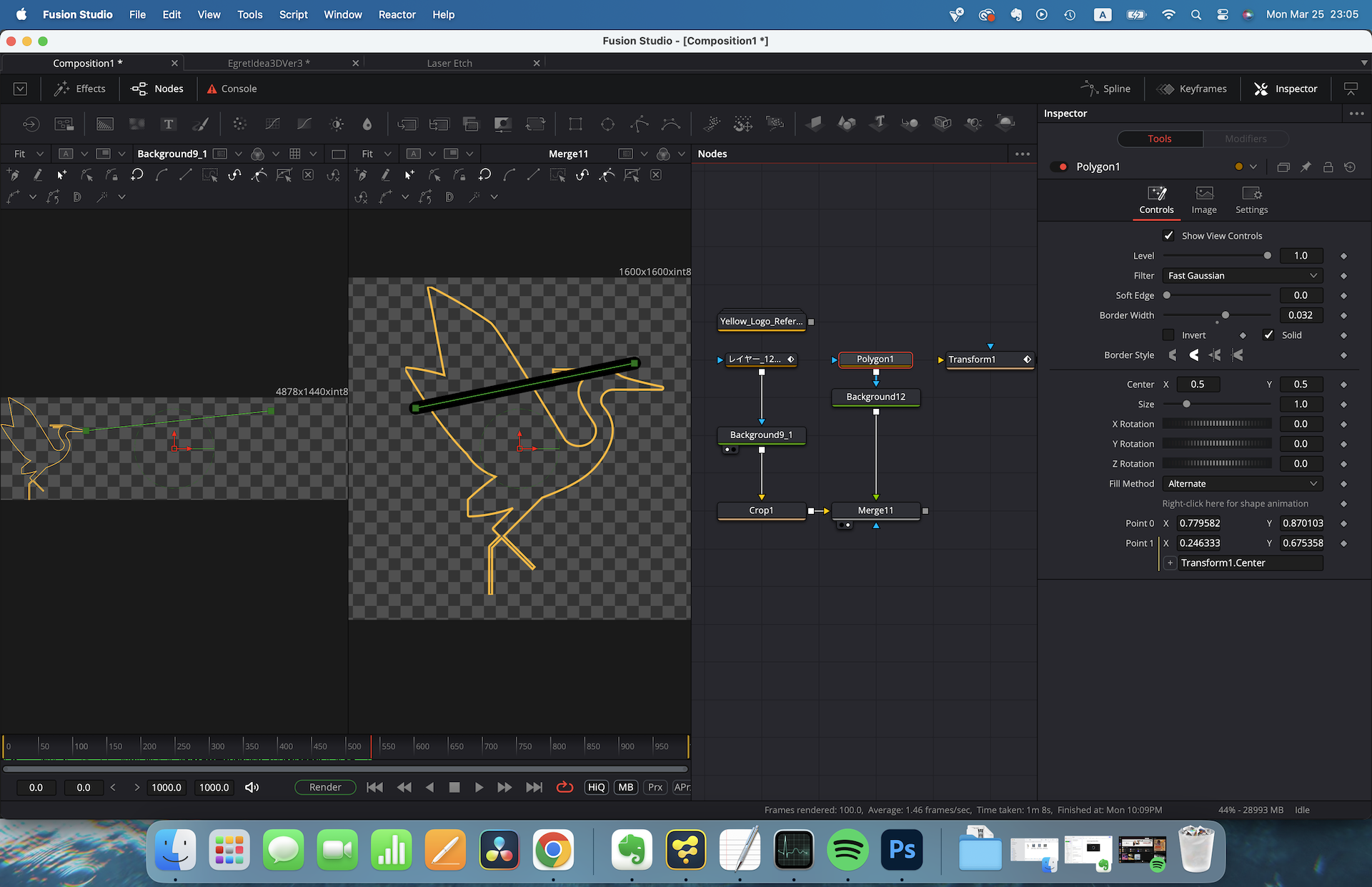This screenshot has height=887, width=1372.
Task: Click the nodes panel icon in header
Action: 156,89
